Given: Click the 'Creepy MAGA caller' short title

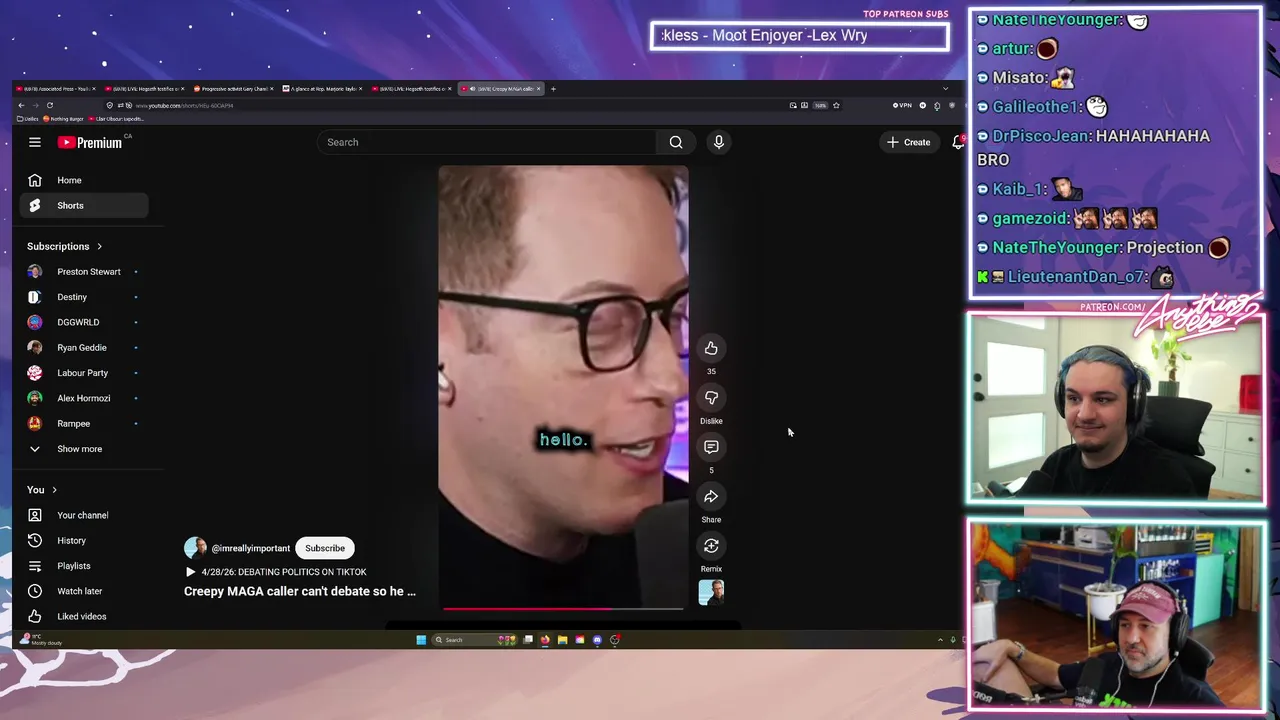Looking at the screenshot, I should [300, 591].
